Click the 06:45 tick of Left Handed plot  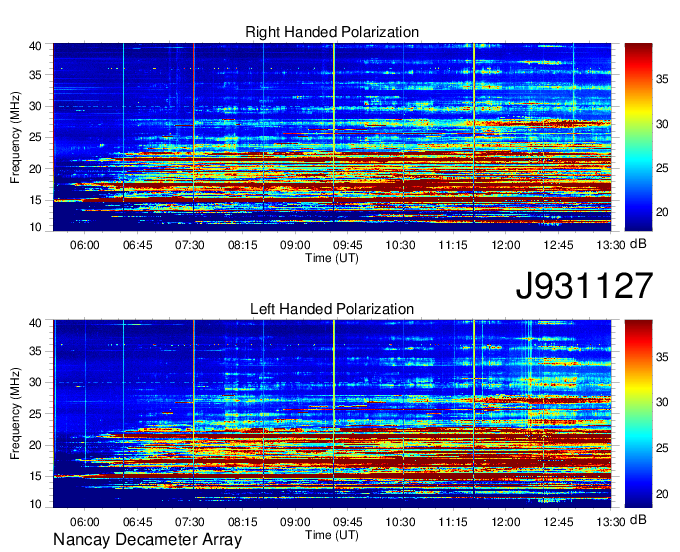click(x=137, y=522)
